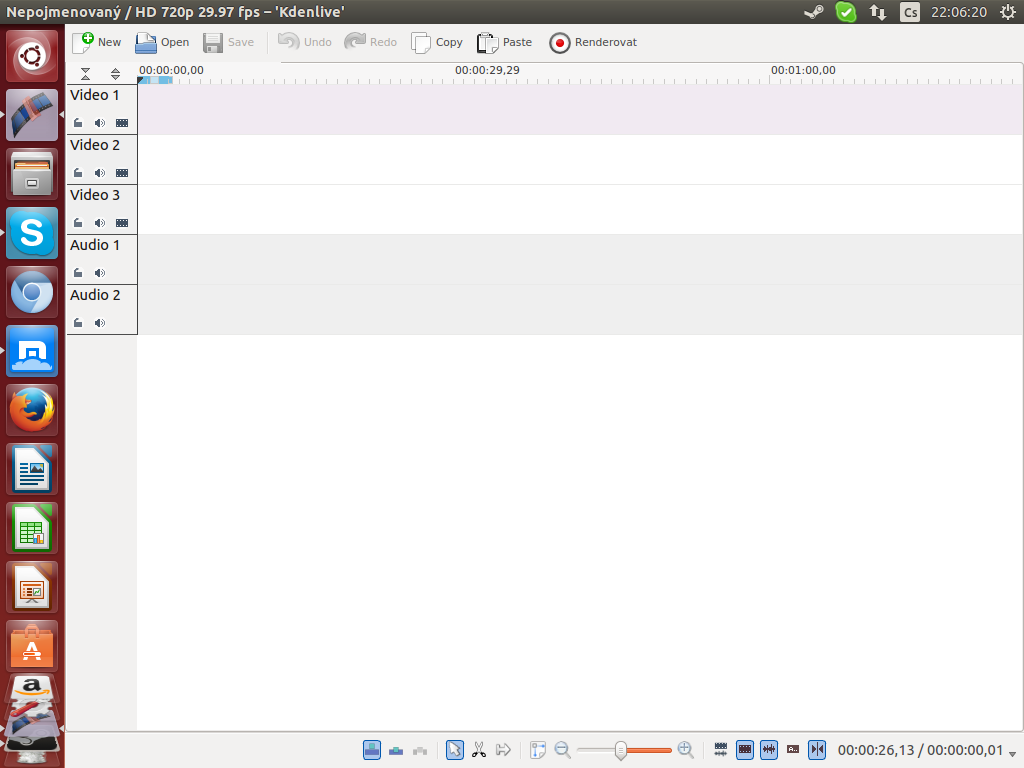The image size is (1024, 768).
Task: Expand track heights with up-down arrows icon
Action: pyautogui.click(x=116, y=74)
